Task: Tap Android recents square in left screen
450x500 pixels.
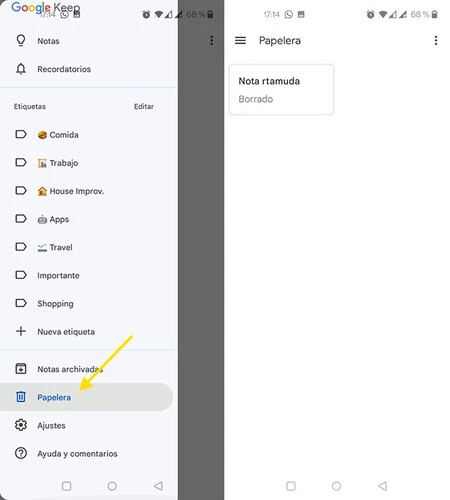Action: (66, 486)
